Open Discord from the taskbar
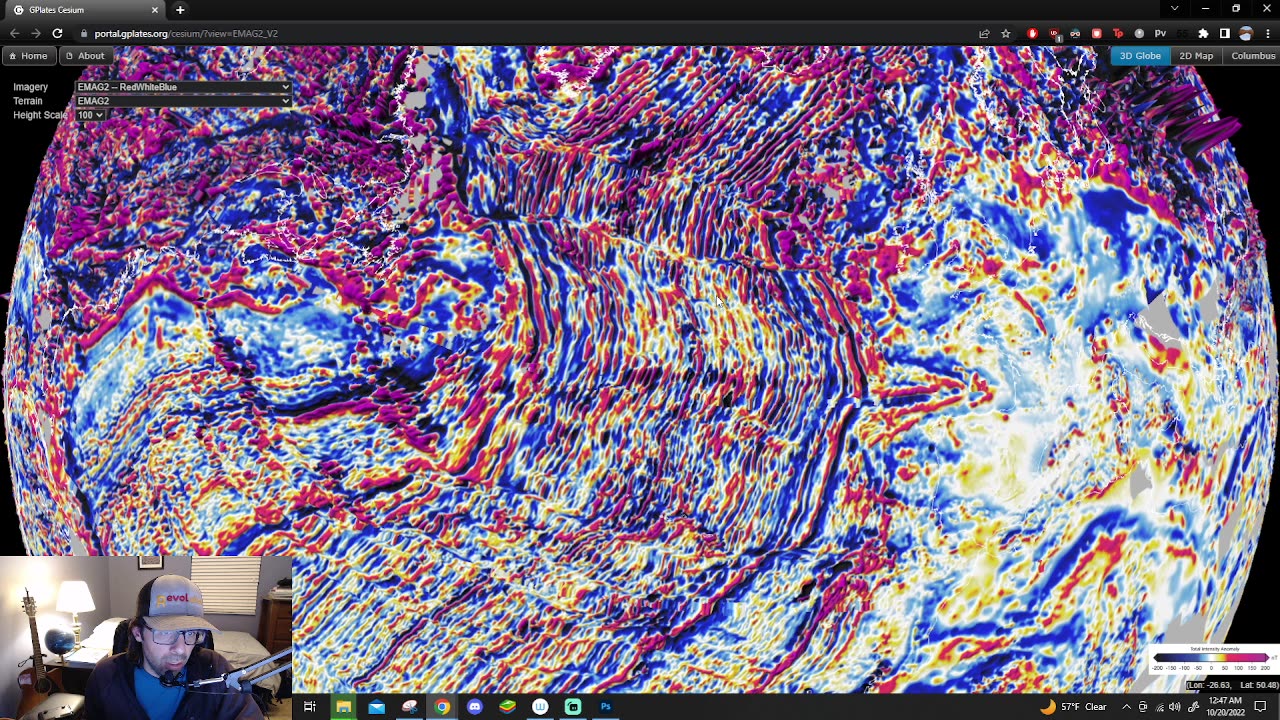This screenshot has height=720, width=1280. pyautogui.click(x=475, y=707)
